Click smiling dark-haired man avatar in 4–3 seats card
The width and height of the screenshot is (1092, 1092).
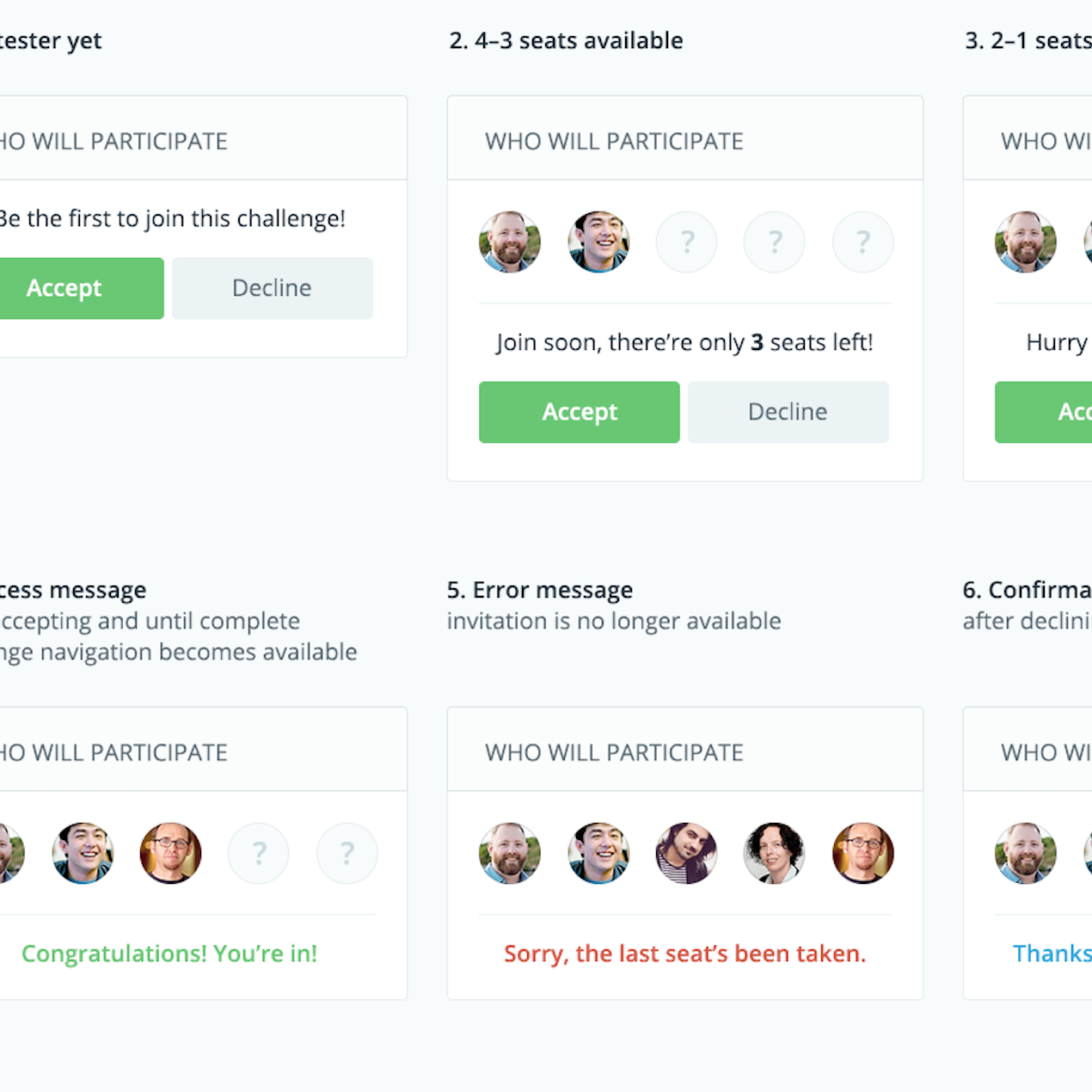598,242
